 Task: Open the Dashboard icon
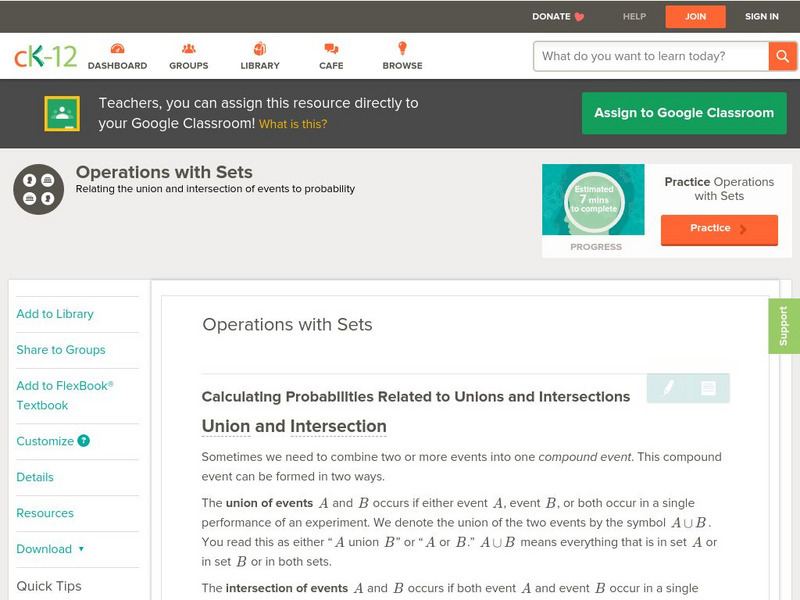click(117, 49)
